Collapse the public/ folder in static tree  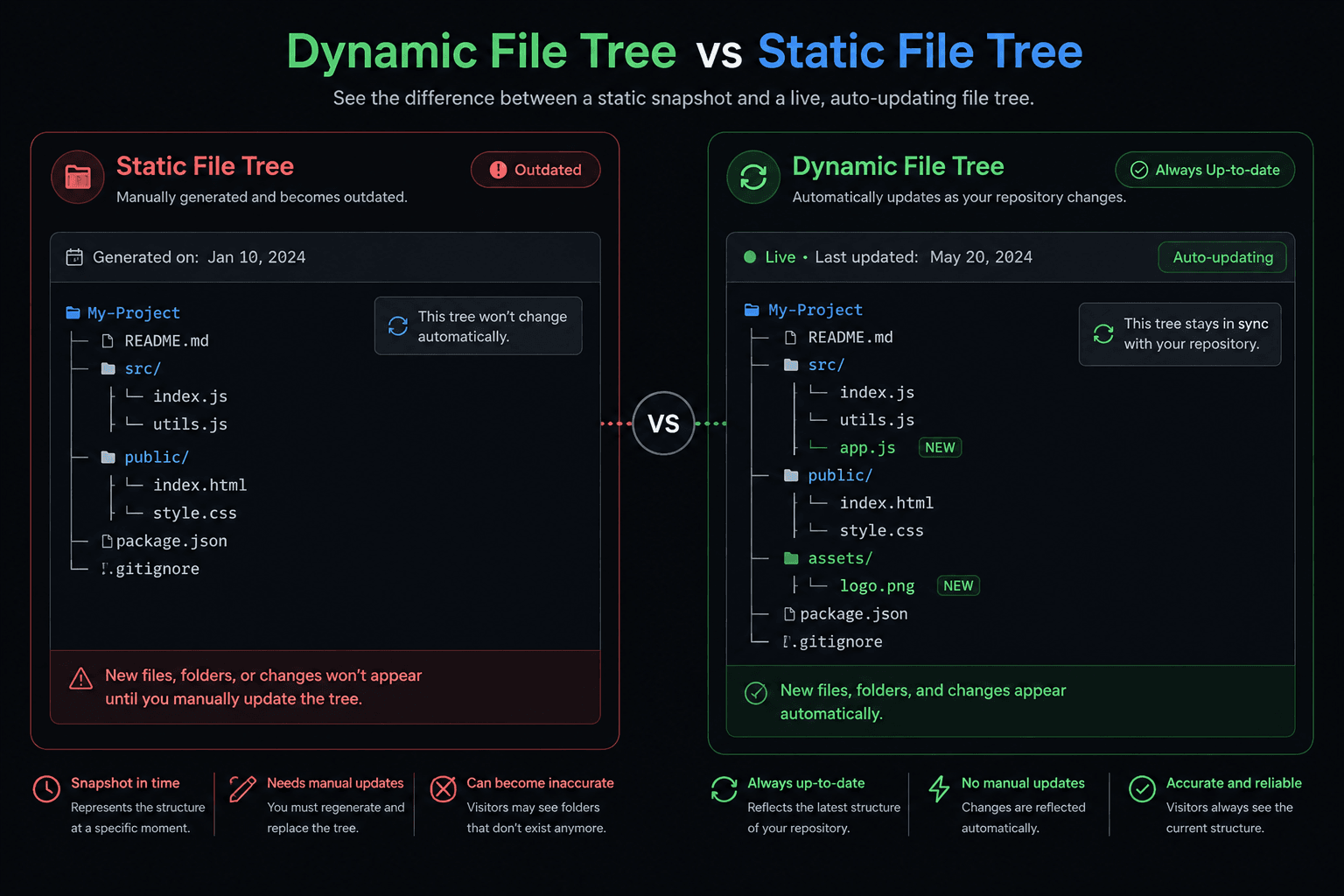point(145,457)
